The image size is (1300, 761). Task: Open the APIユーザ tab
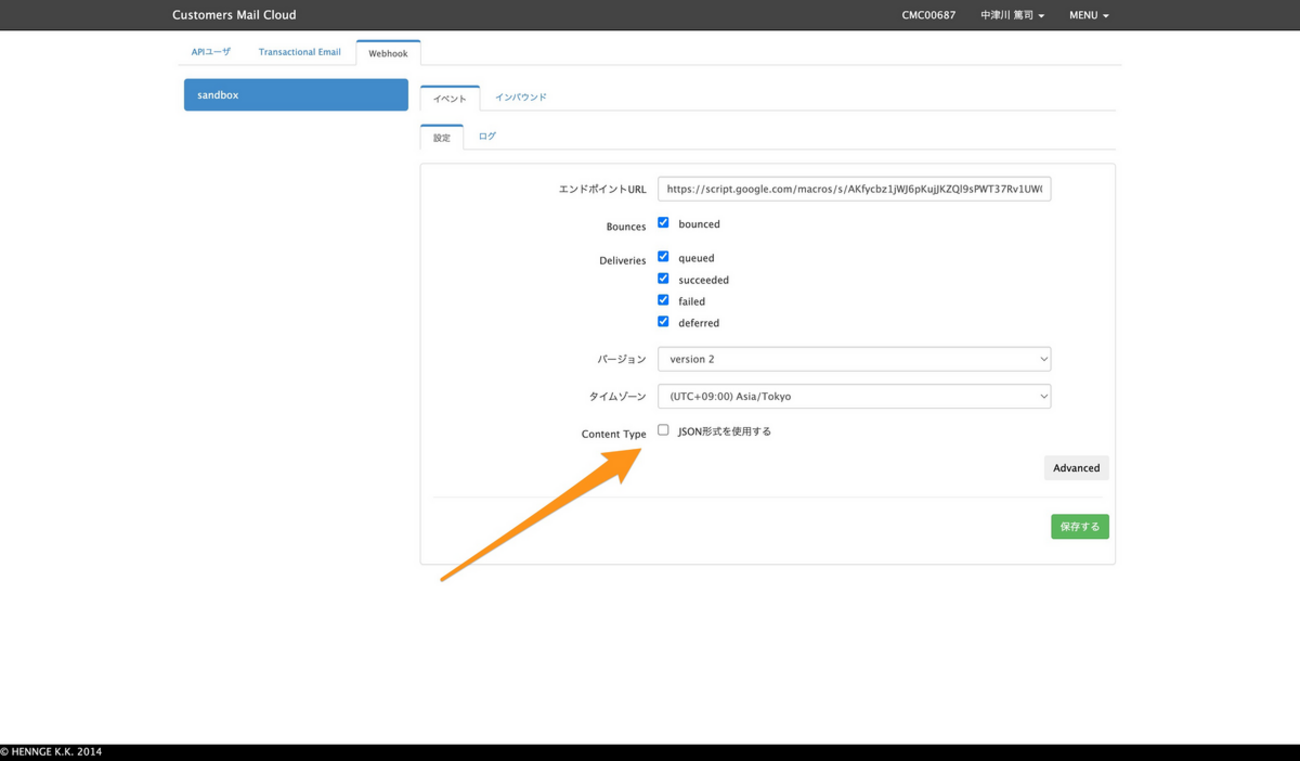(210, 51)
